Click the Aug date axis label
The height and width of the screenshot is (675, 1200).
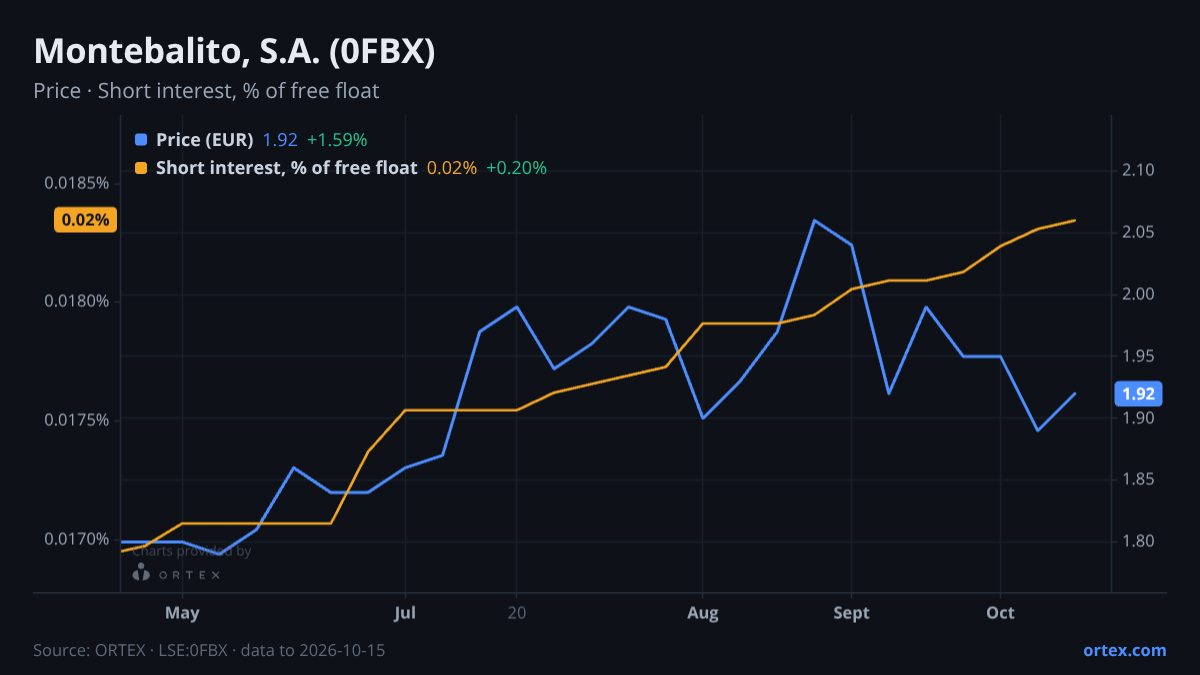point(702,612)
